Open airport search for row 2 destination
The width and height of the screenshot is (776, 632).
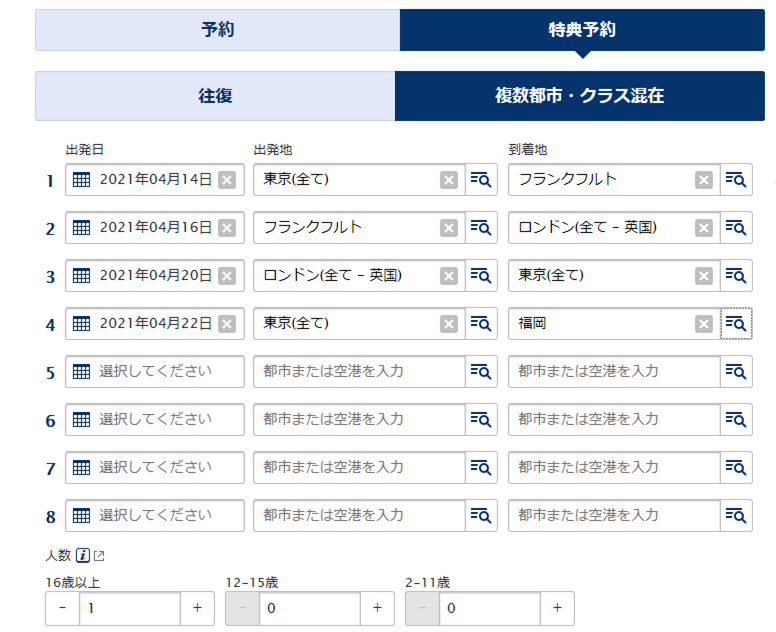tap(736, 228)
